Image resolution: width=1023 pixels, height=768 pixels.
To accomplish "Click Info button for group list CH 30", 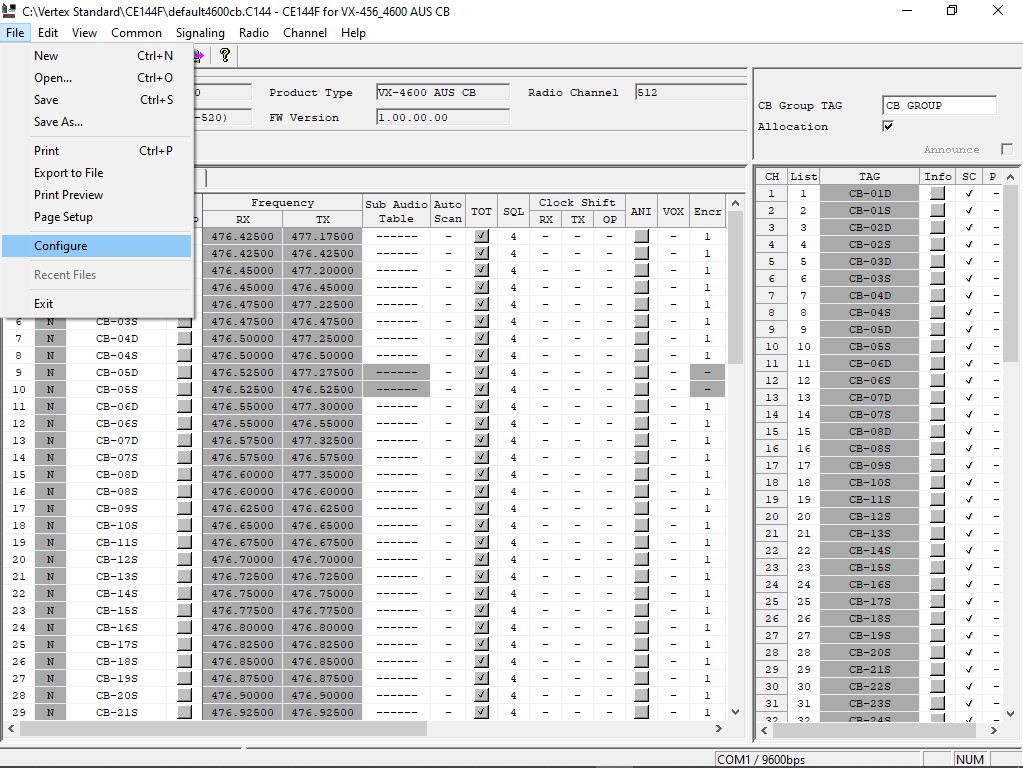I will (938, 686).
